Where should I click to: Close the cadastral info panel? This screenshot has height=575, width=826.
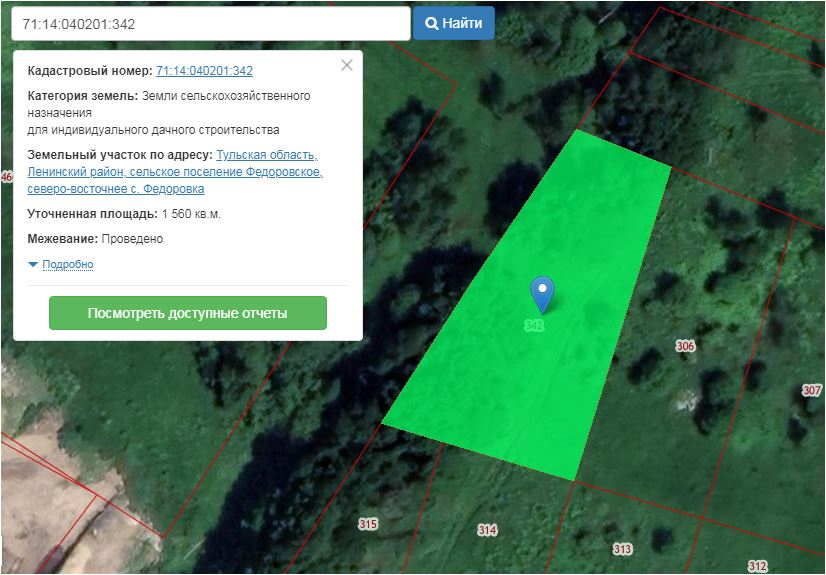347,66
